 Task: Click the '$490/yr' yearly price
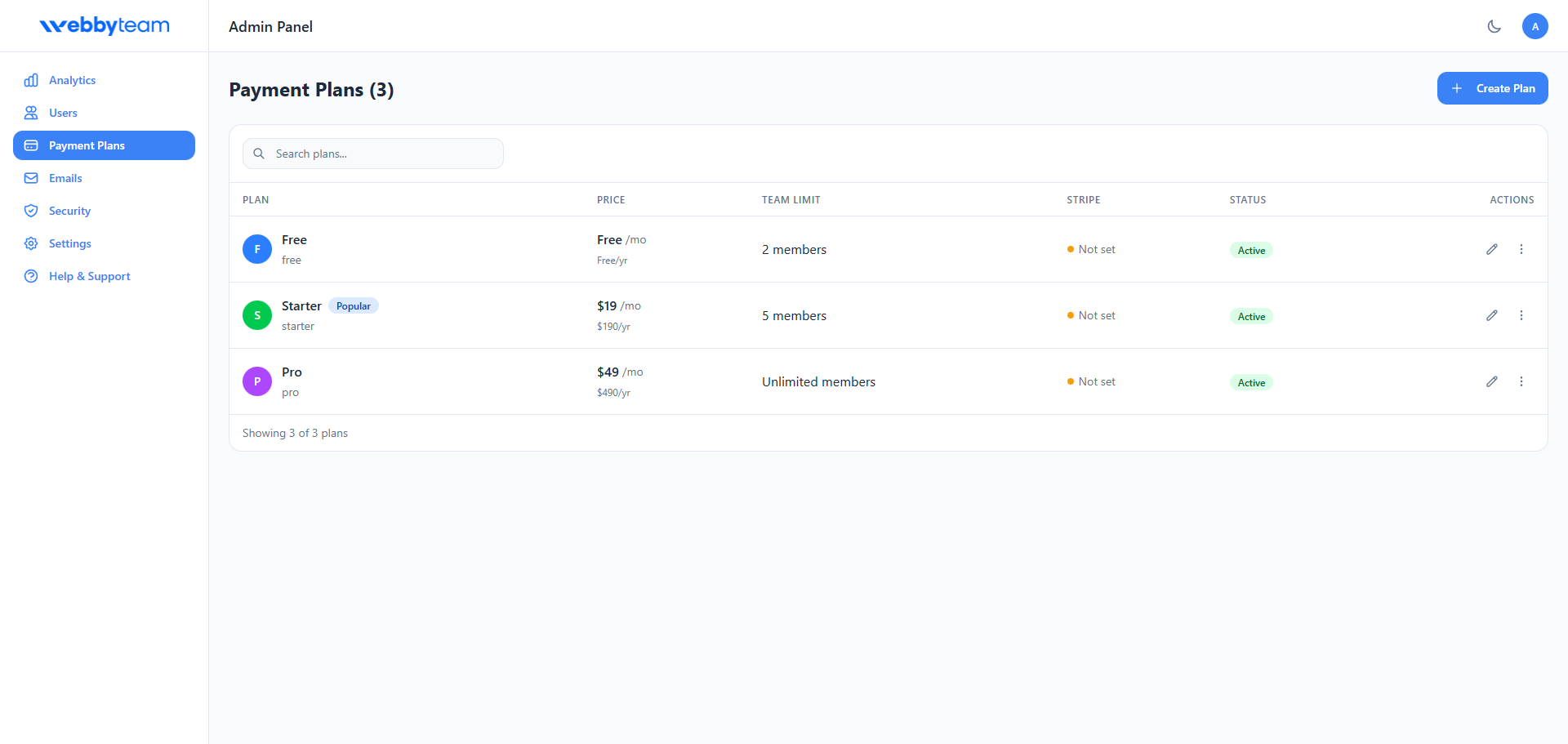613,392
